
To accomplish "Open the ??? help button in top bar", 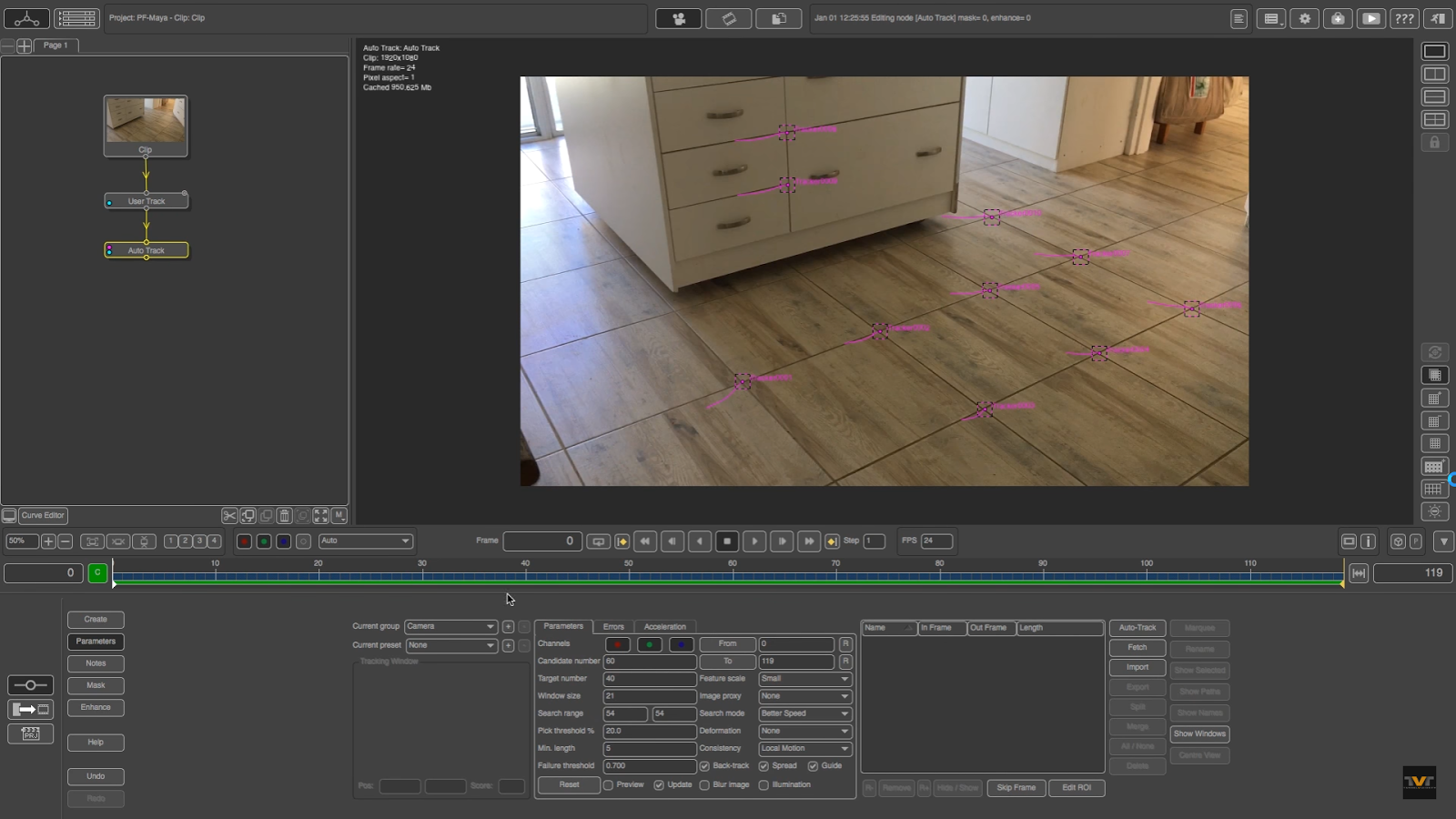I will point(1404,18).
